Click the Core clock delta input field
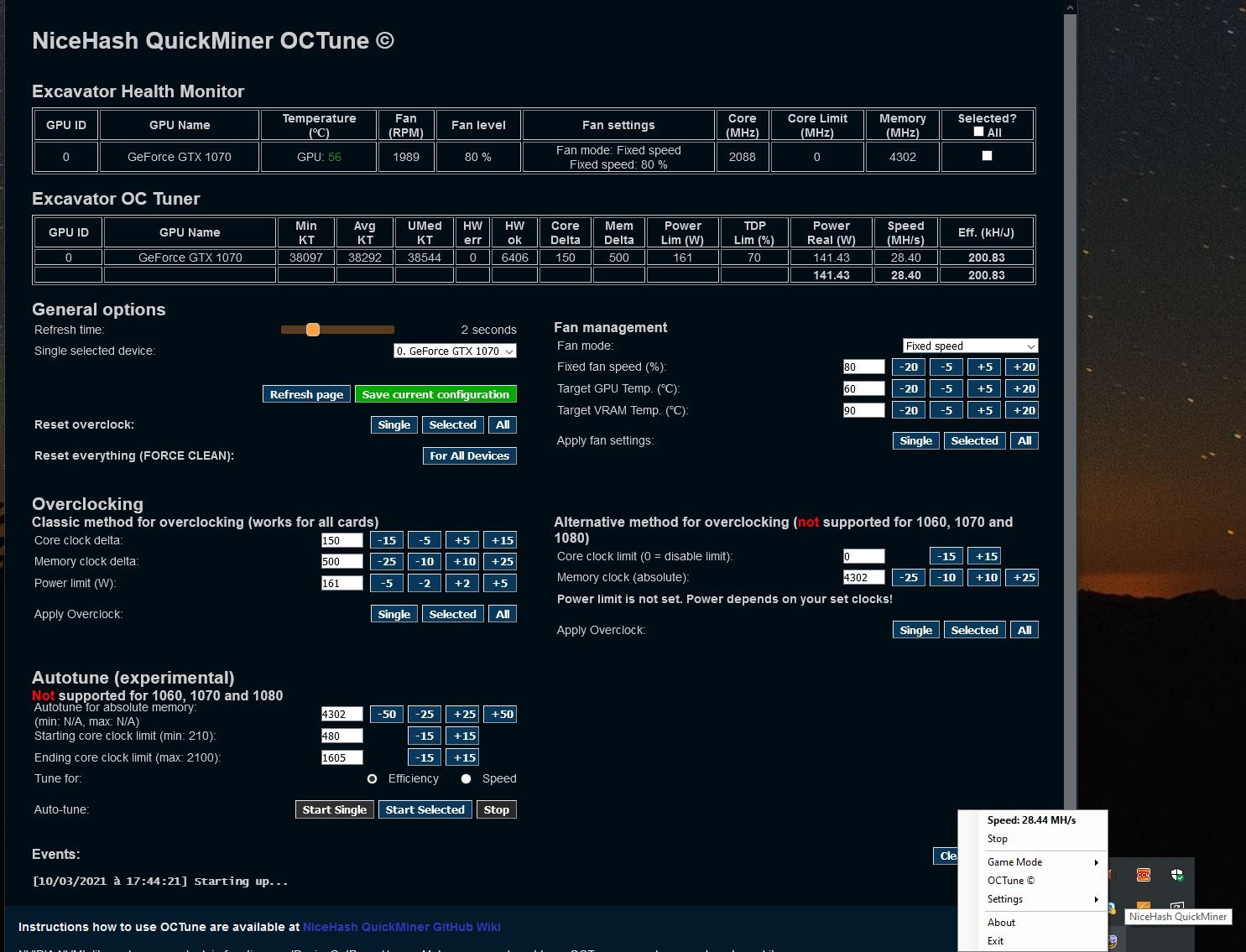This screenshot has width=1246, height=952. [341, 540]
